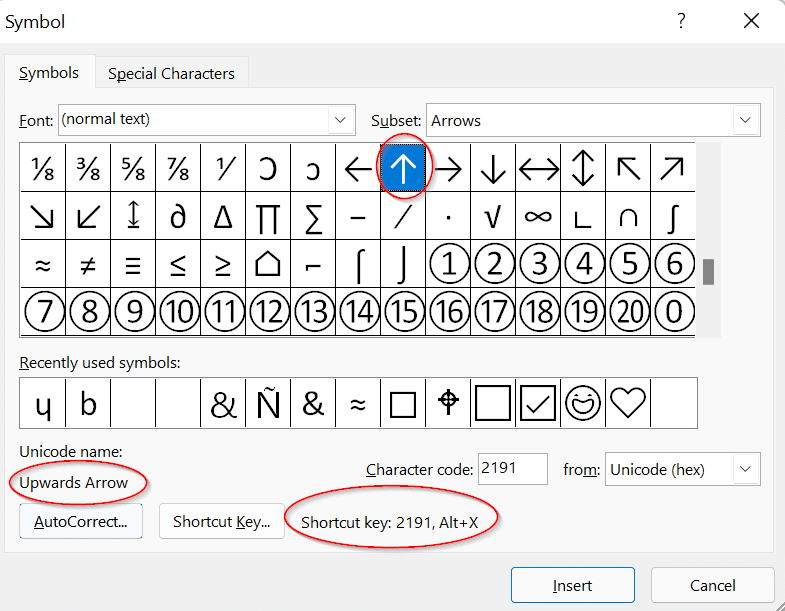
Task: Open the Symbols tab
Action: pyautogui.click(x=49, y=73)
